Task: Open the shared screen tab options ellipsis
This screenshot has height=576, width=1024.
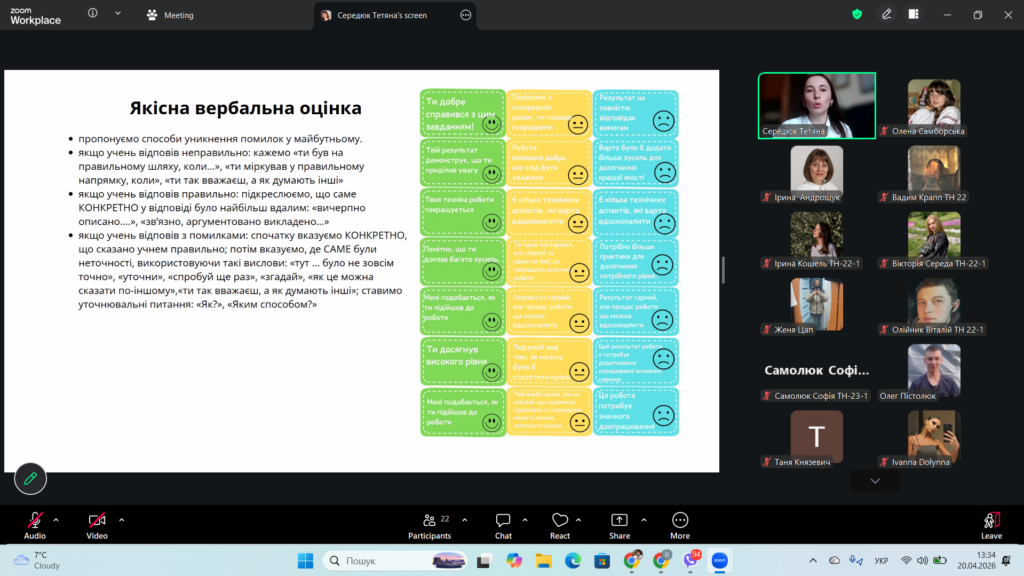Action: (465, 16)
